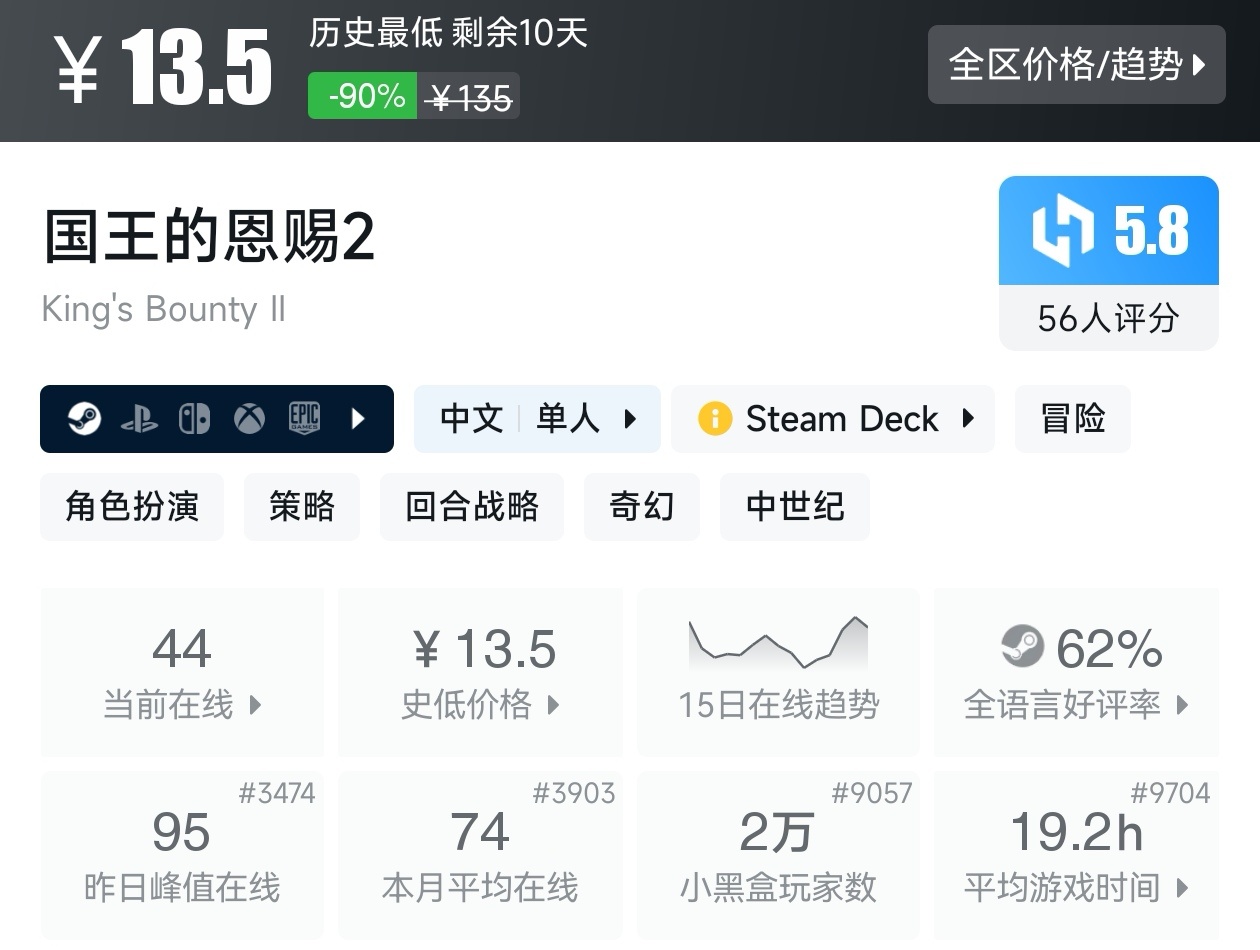Tap the Xiaoheihe logo in the 5.8 score badge
Screen dimensions: 1260x950
1064,231
